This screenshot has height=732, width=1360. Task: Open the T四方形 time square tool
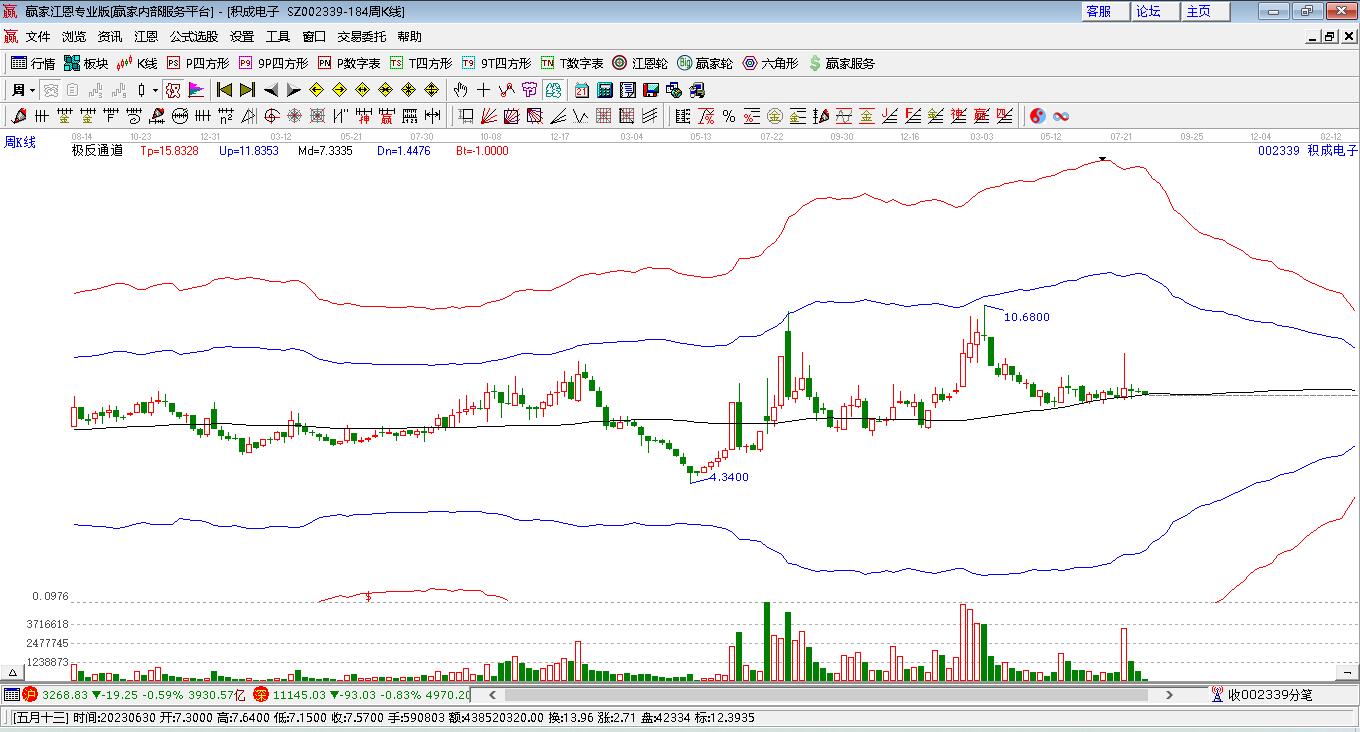point(420,63)
